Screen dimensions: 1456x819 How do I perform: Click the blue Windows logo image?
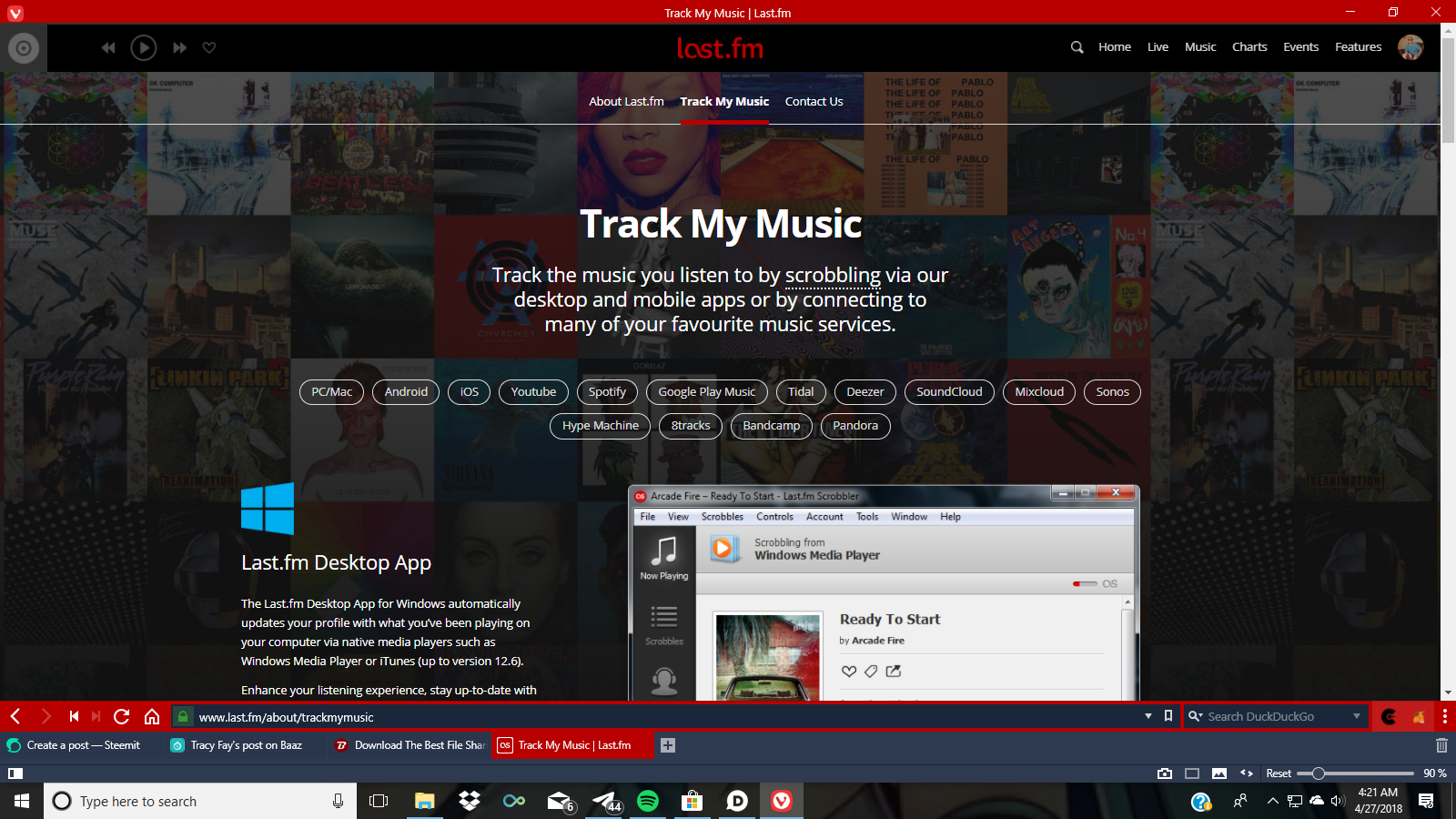point(268,509)
